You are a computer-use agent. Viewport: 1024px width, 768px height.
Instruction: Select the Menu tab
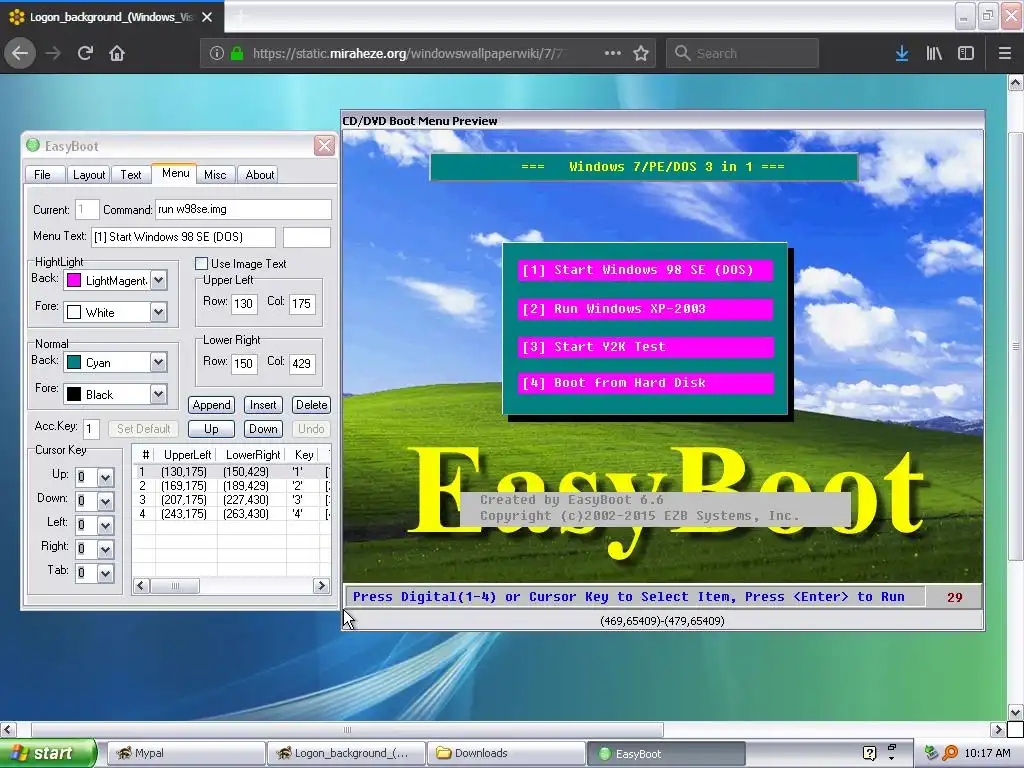click(x=175, y=173)
